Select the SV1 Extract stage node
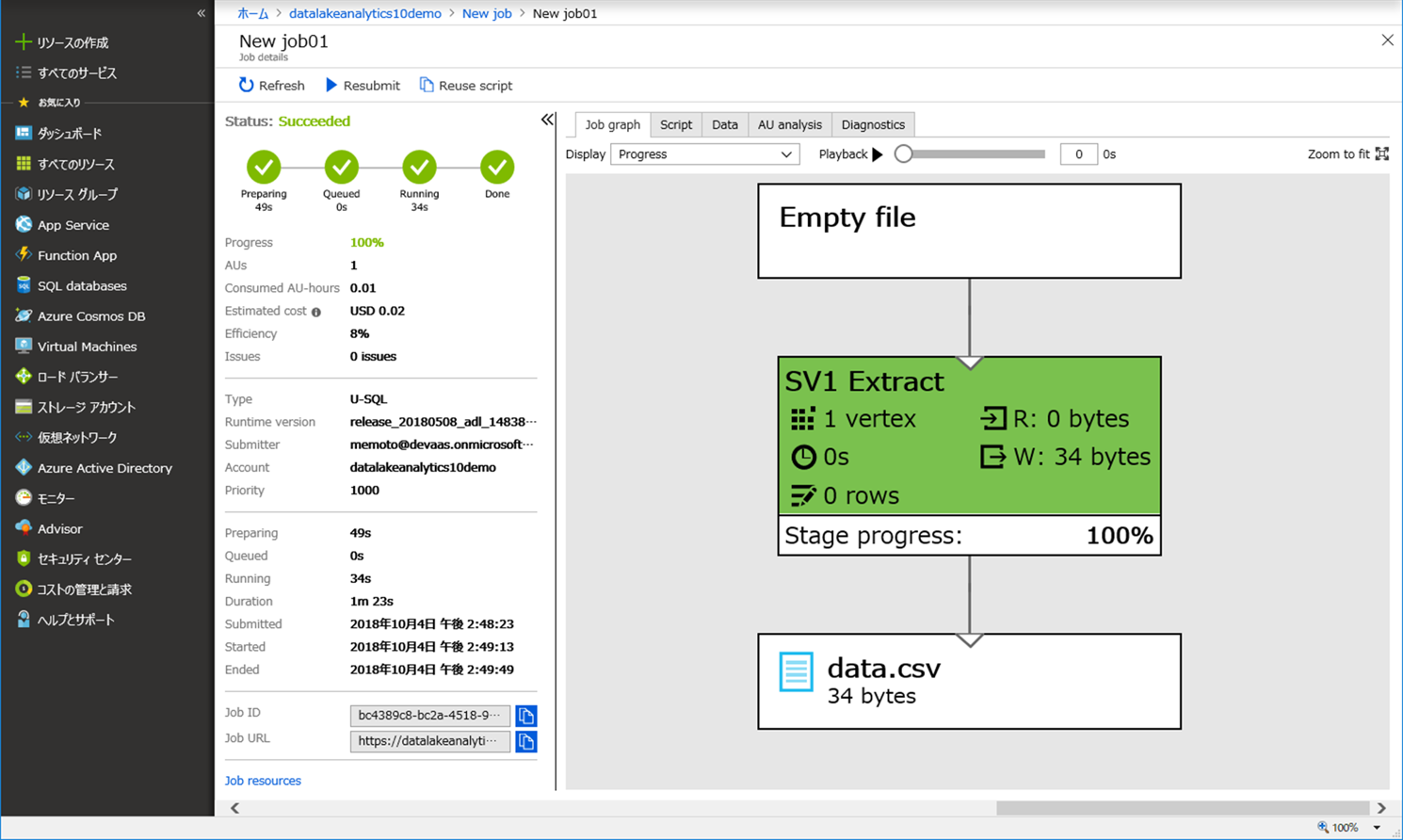 [970, 456]
